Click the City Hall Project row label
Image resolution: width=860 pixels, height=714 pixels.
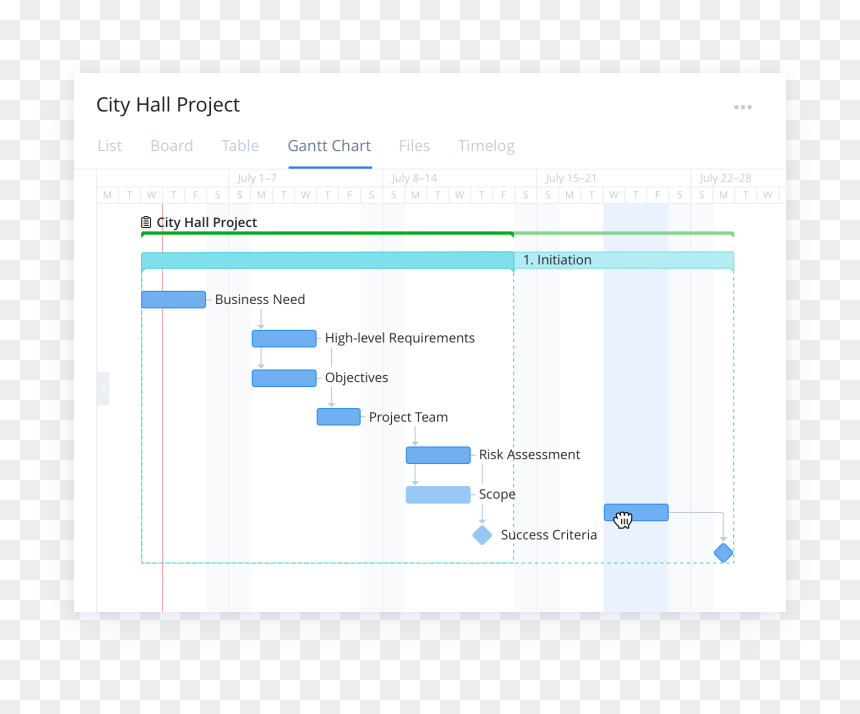pos(207,222)
